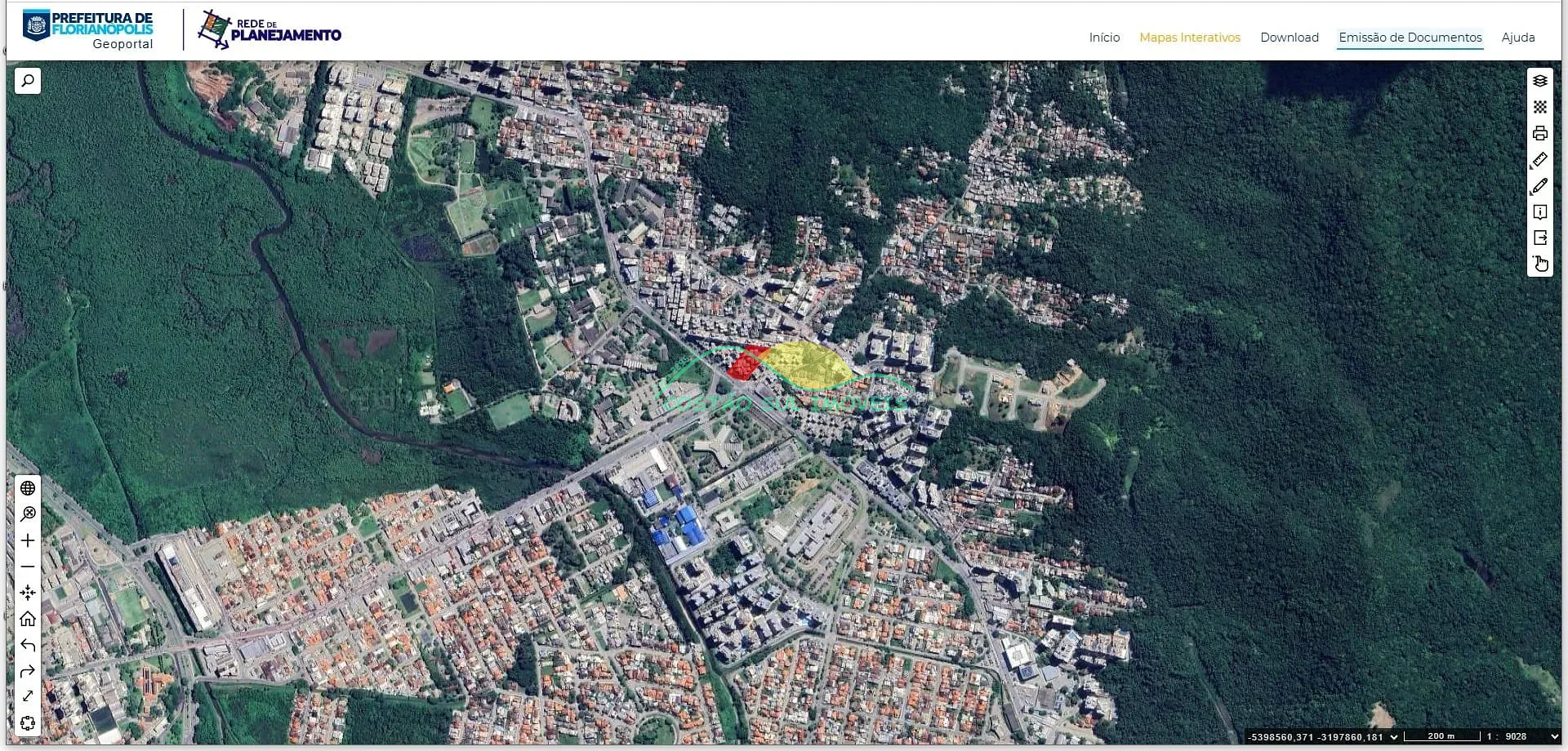This screenshot has height=751, width=1568.
Task: Go to the Download page link
Action: coord(1289,38)
